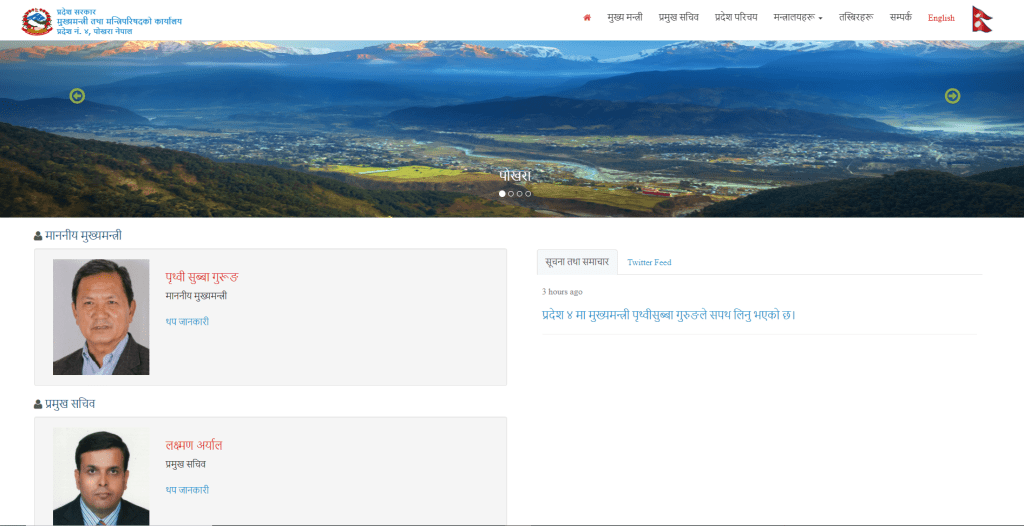Select the second carousel indicator dot
The image size is (1024, 526).
(x=511, y=193)
